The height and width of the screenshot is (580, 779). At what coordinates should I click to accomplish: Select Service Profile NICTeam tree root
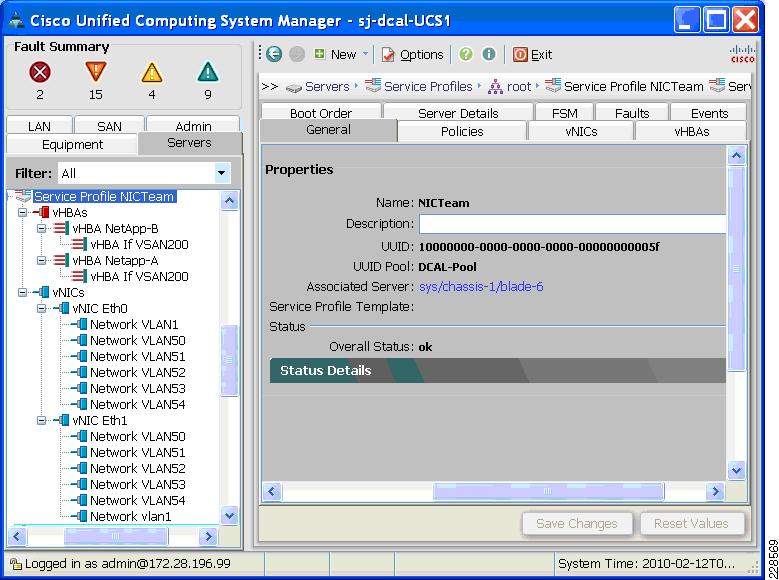(104, 196)
